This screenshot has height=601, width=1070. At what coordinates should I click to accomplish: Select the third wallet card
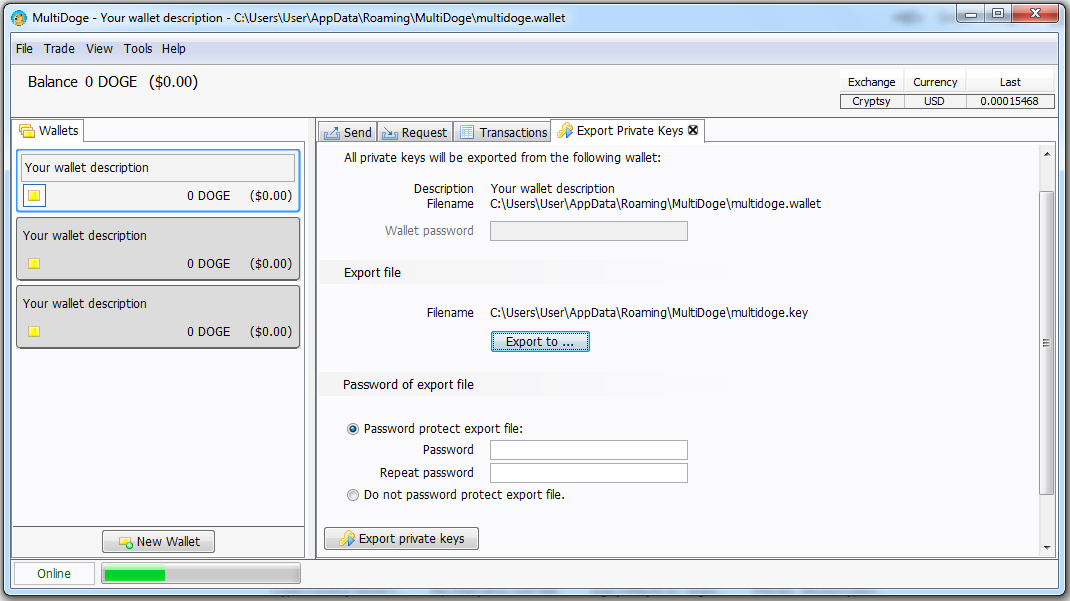coord(158,317)
